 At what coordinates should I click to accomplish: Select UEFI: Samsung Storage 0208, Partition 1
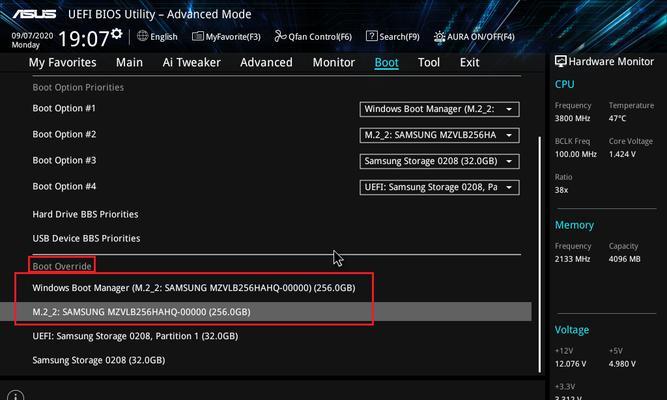coord(135,336)
